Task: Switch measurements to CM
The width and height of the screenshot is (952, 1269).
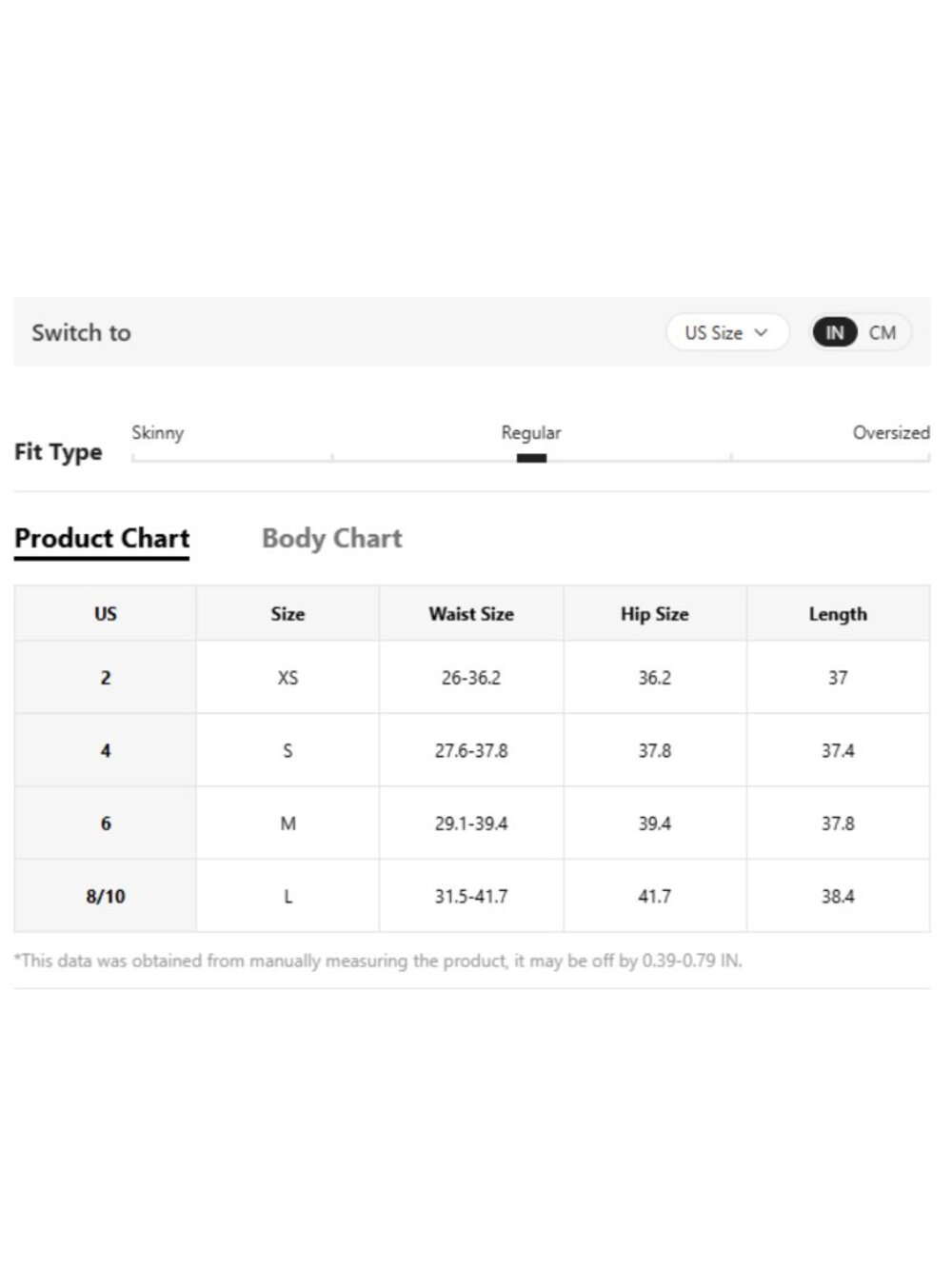Action: click(x=883, y=332)
